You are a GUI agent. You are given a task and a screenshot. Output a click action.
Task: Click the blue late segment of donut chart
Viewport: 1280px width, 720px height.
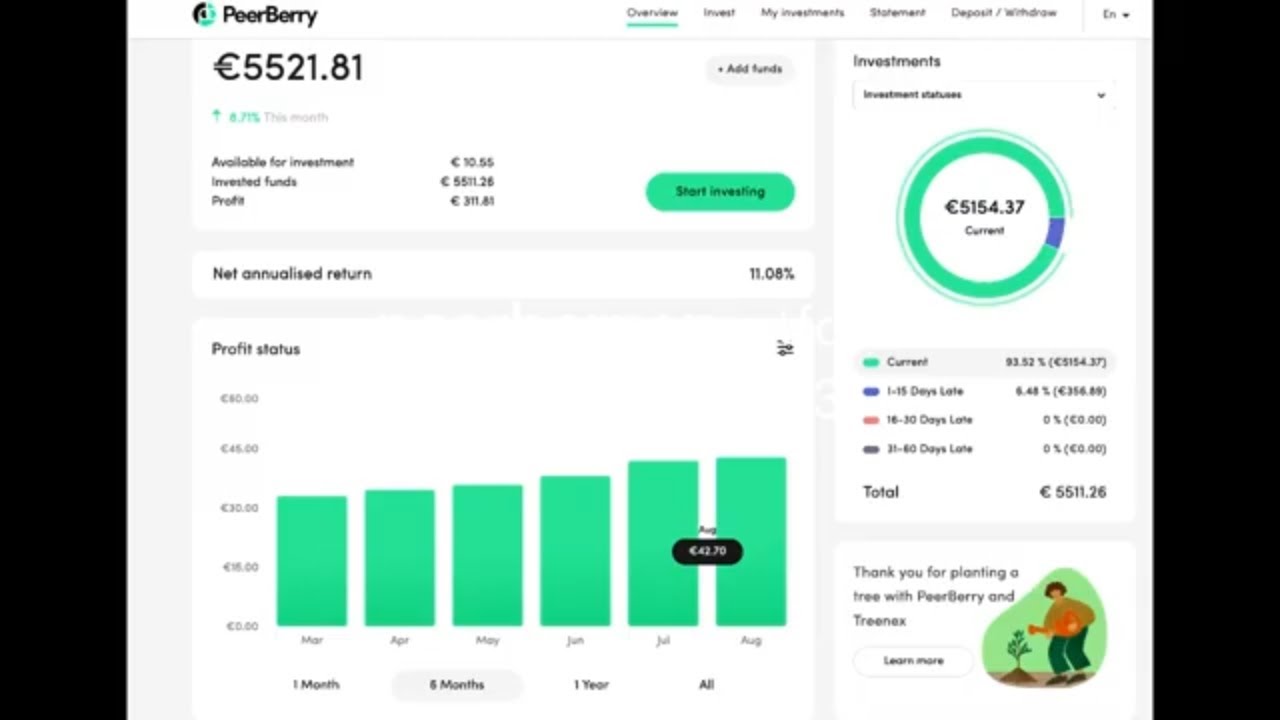[x=1054, y=233]
